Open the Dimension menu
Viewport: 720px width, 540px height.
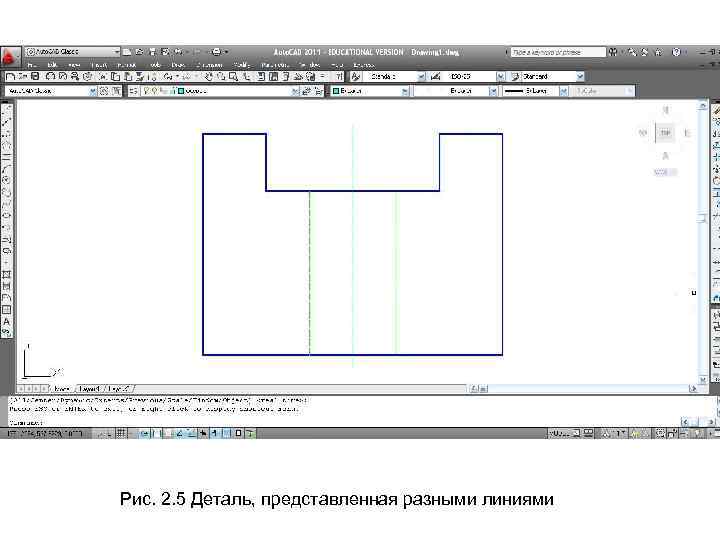point(209,65)
